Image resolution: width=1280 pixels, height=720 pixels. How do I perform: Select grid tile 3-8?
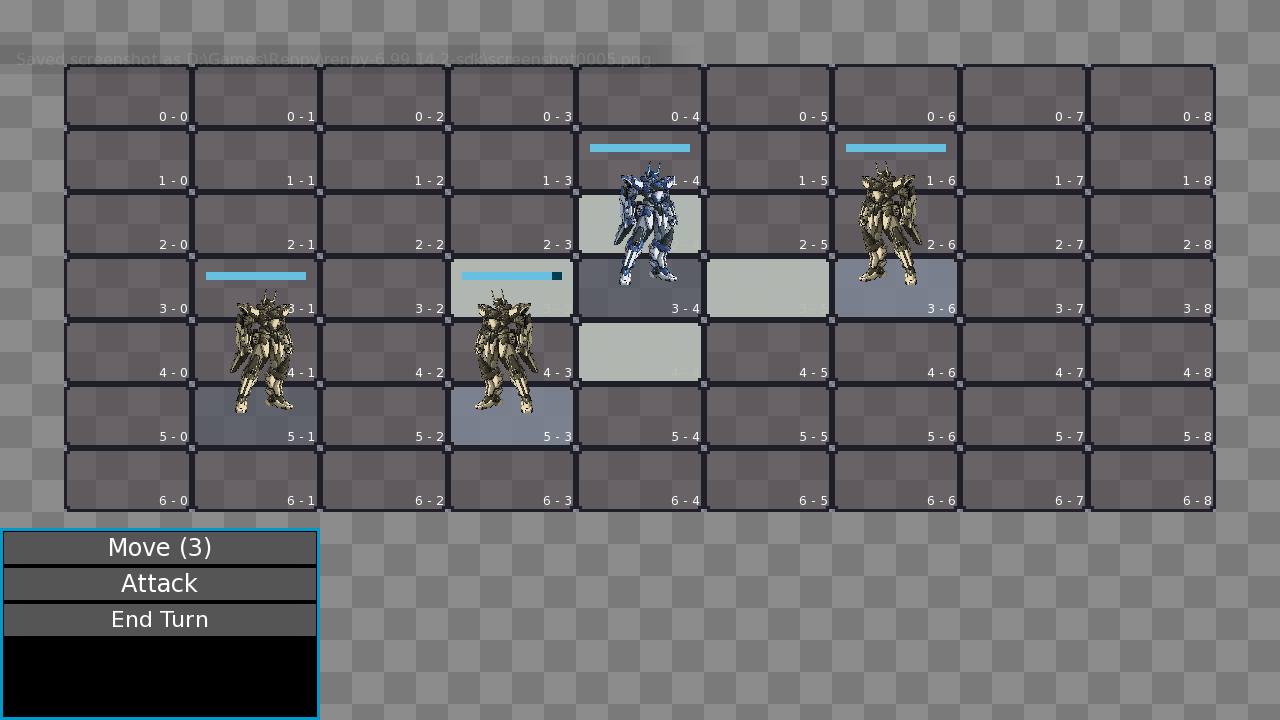point(1152,288)
